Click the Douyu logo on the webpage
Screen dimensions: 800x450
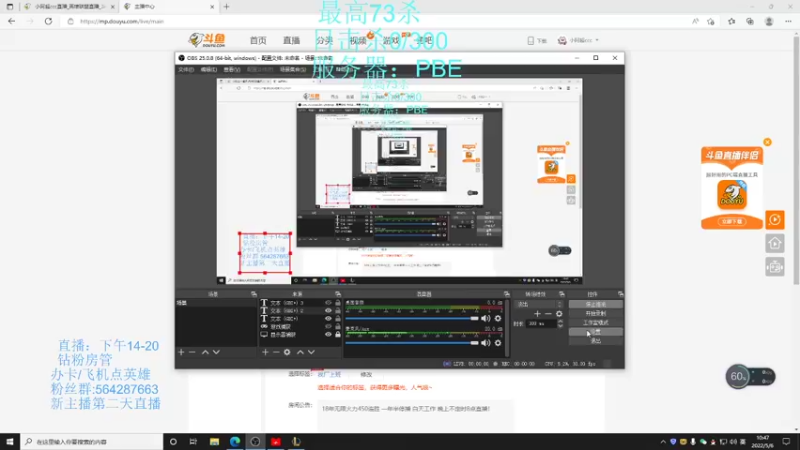207,40
